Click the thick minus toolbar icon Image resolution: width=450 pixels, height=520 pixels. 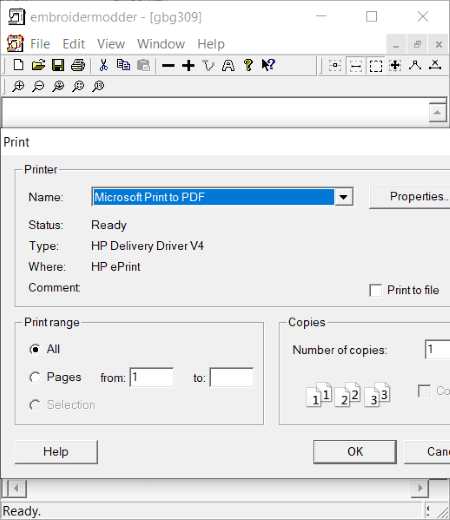click(x=168, y=65)
